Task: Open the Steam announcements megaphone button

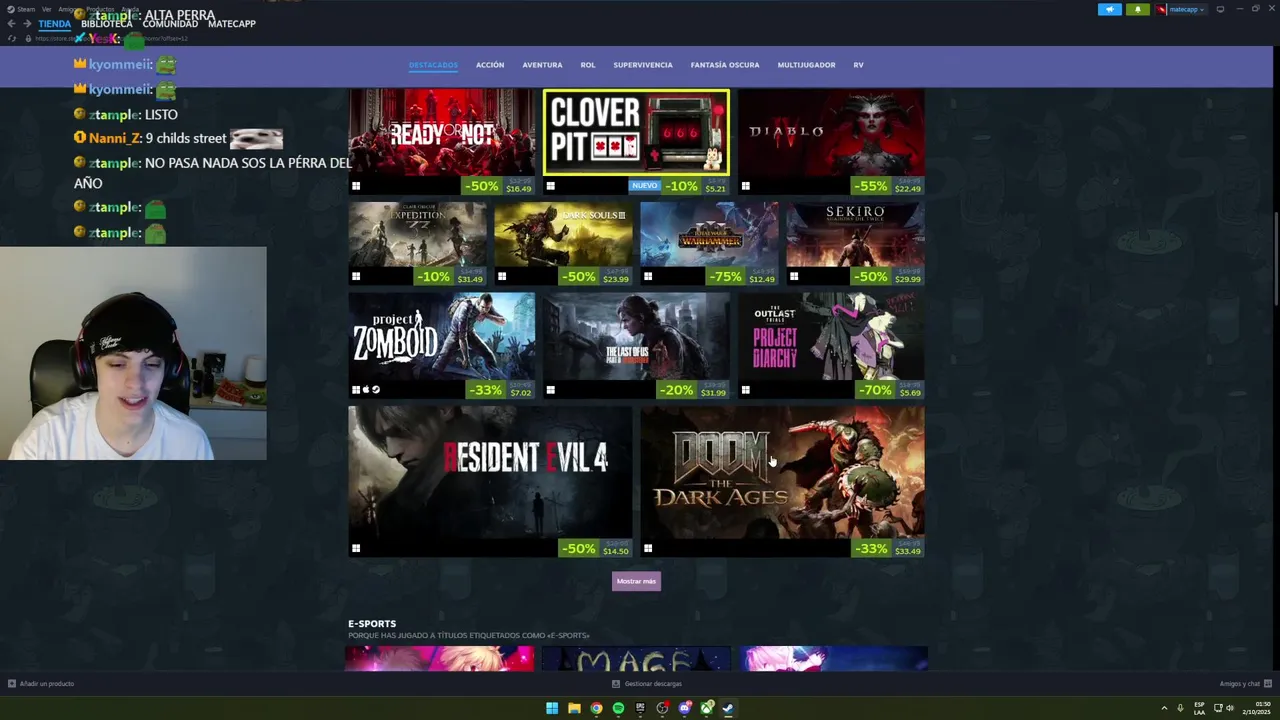Action: [1110, 9]
